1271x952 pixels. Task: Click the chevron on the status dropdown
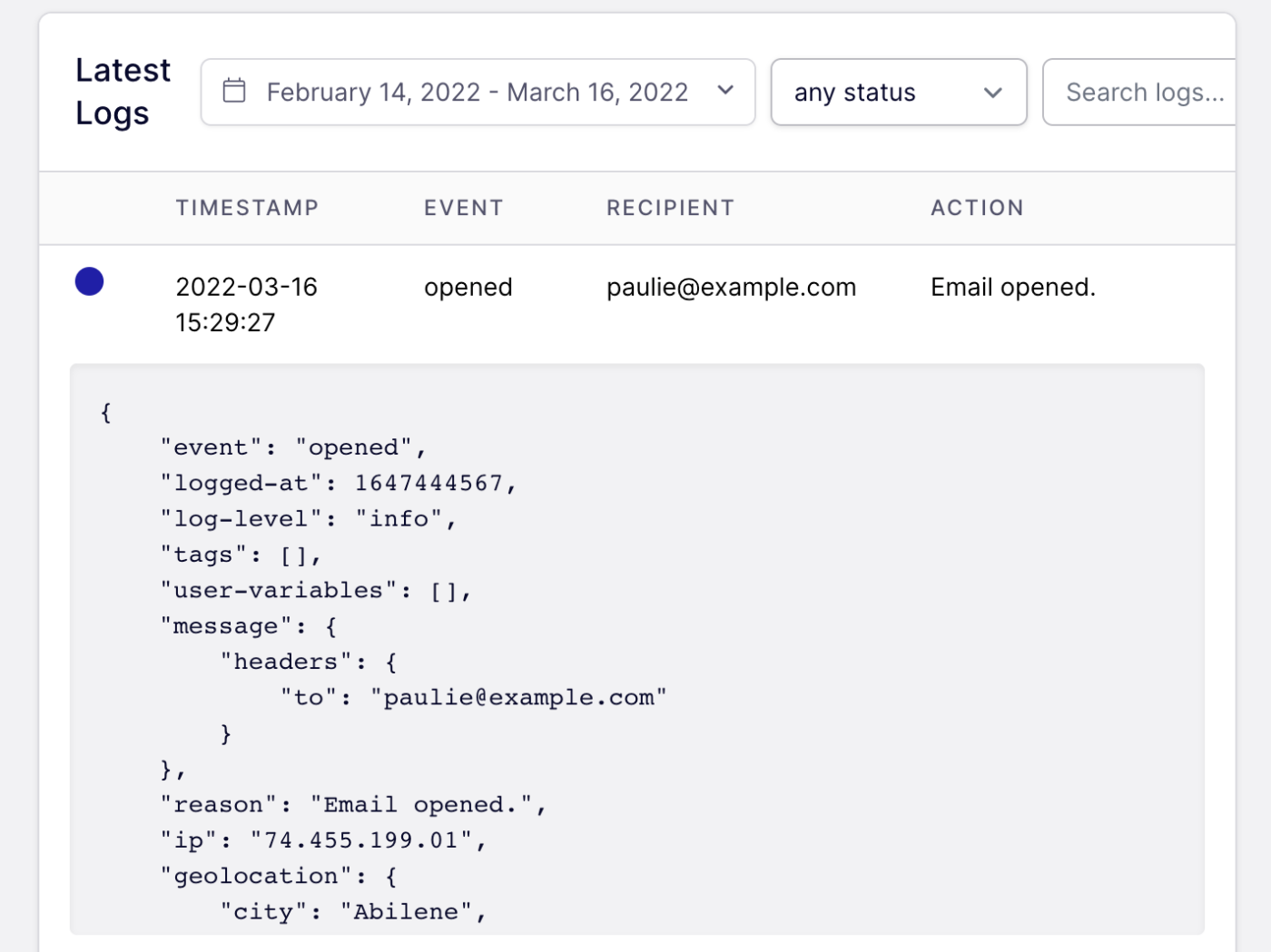coord(992,93)
